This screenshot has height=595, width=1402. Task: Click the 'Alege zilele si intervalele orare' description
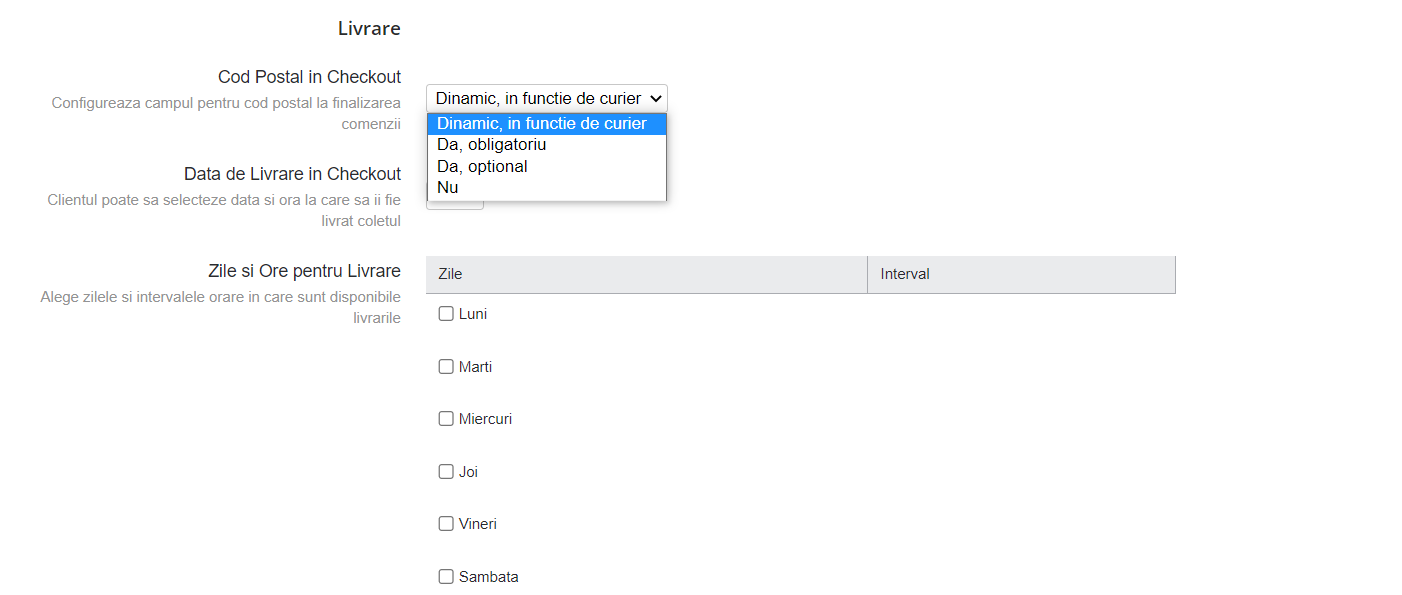click(221, 307)
